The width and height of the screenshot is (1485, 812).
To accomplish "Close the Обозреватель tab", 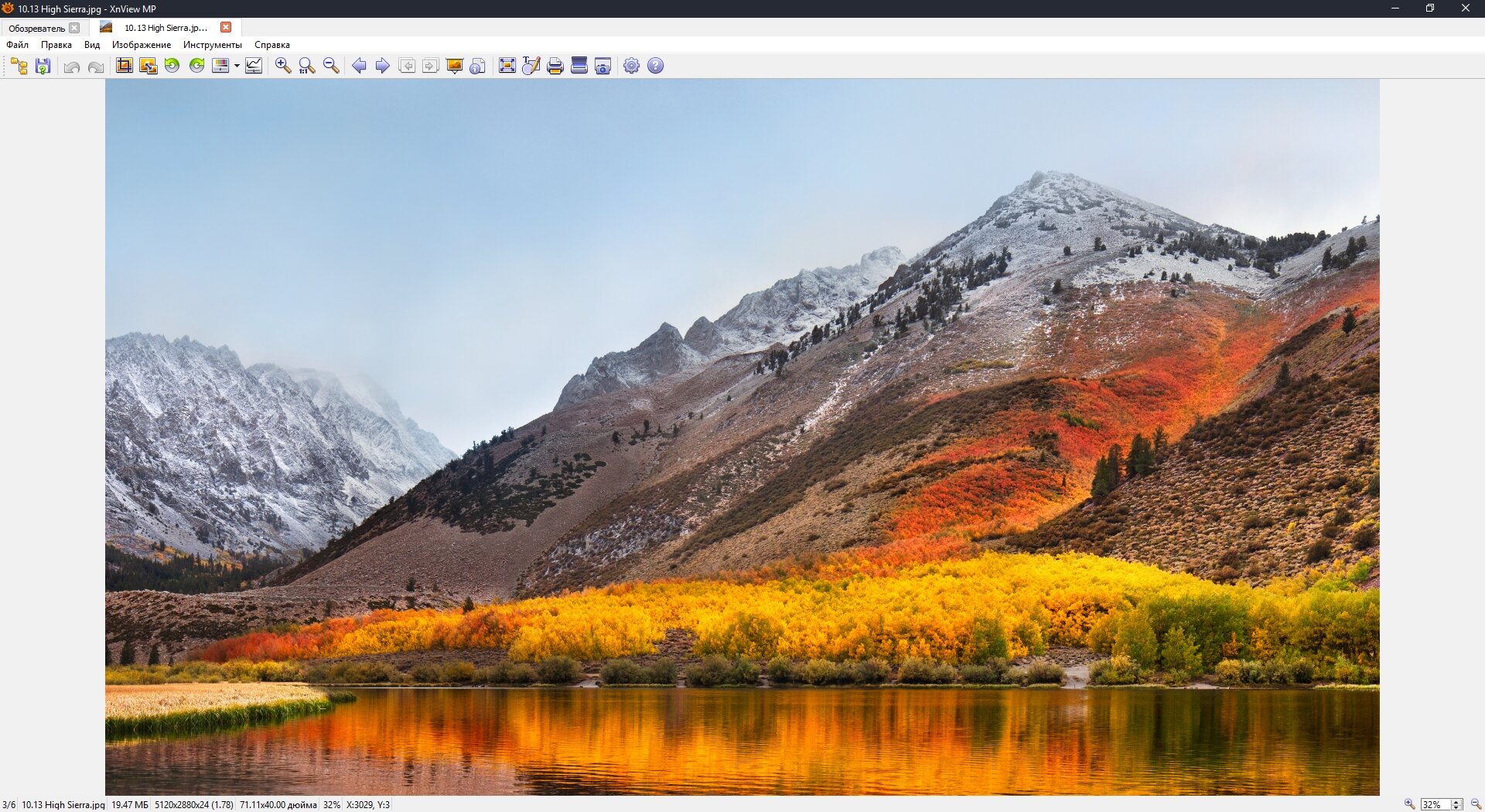I will point(74,28).
